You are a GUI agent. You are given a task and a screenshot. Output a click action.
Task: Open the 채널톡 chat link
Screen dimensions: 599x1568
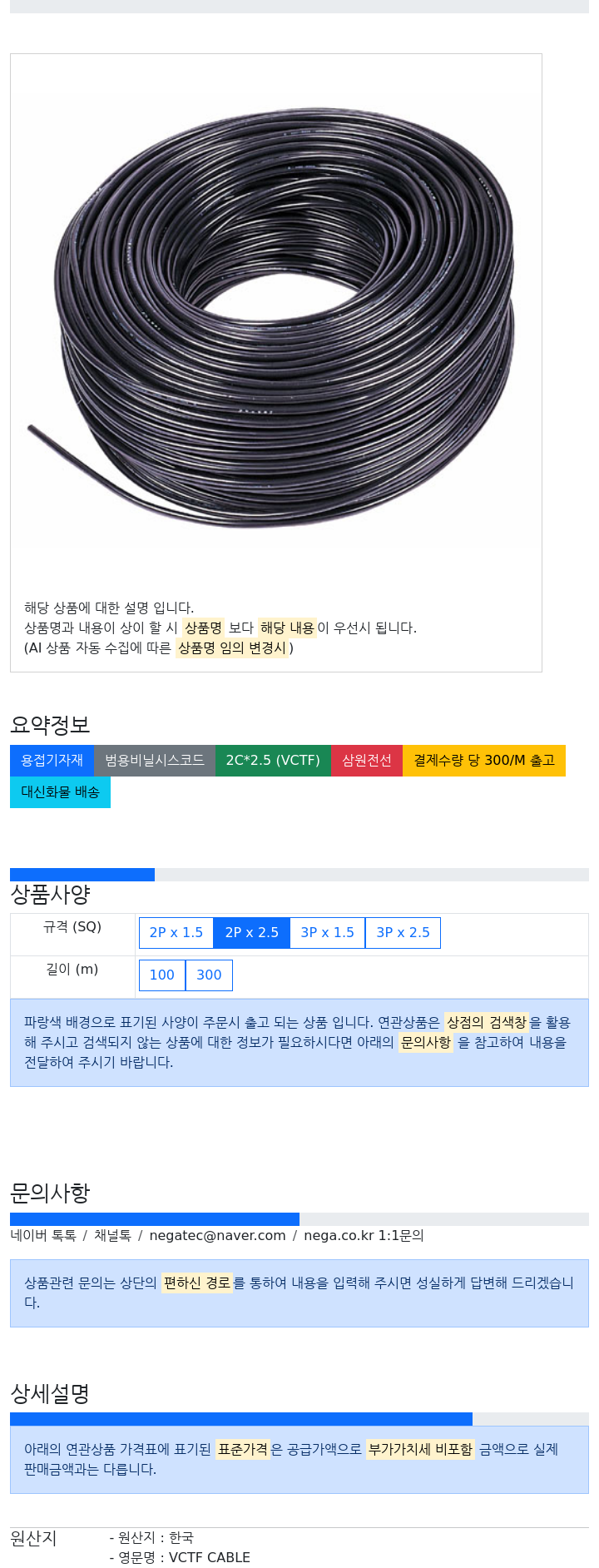(x=112, y=1235)
